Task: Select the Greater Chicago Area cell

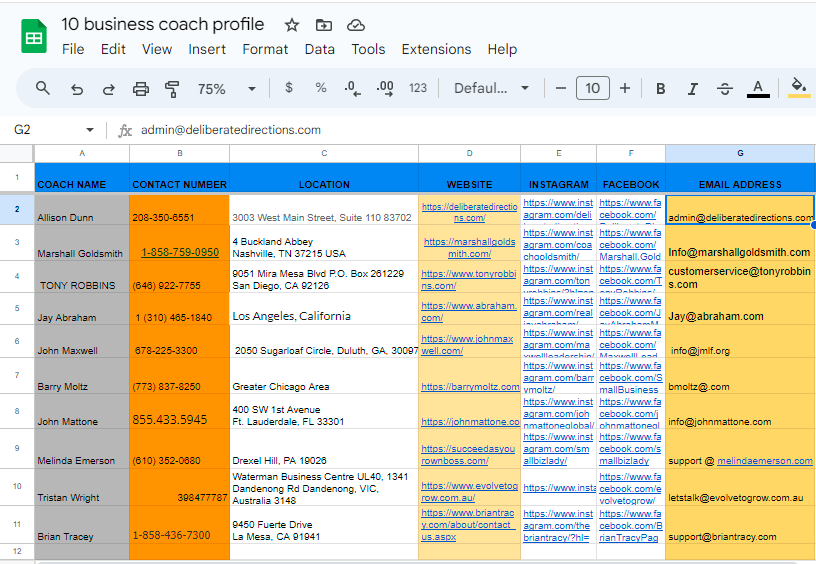Action: [324, 376]
